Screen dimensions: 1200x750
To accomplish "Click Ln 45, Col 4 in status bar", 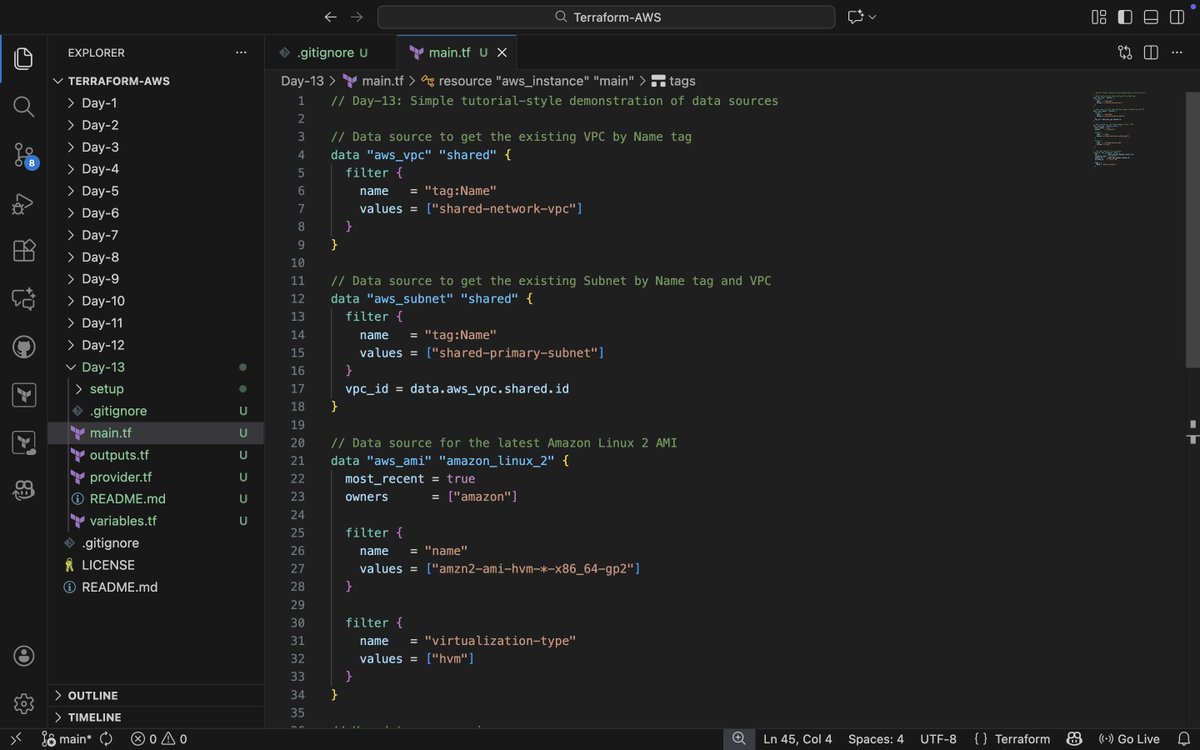I will click(797, 739).
